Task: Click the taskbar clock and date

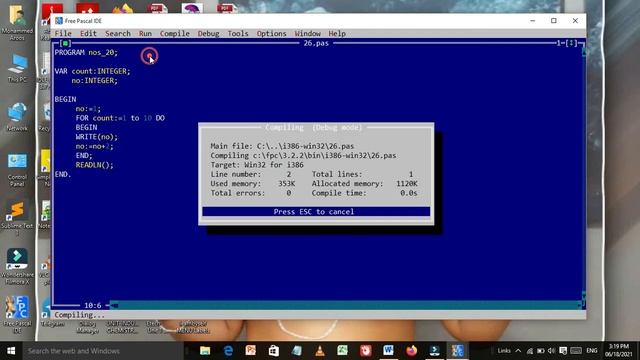Action: (x=619, y=351)
